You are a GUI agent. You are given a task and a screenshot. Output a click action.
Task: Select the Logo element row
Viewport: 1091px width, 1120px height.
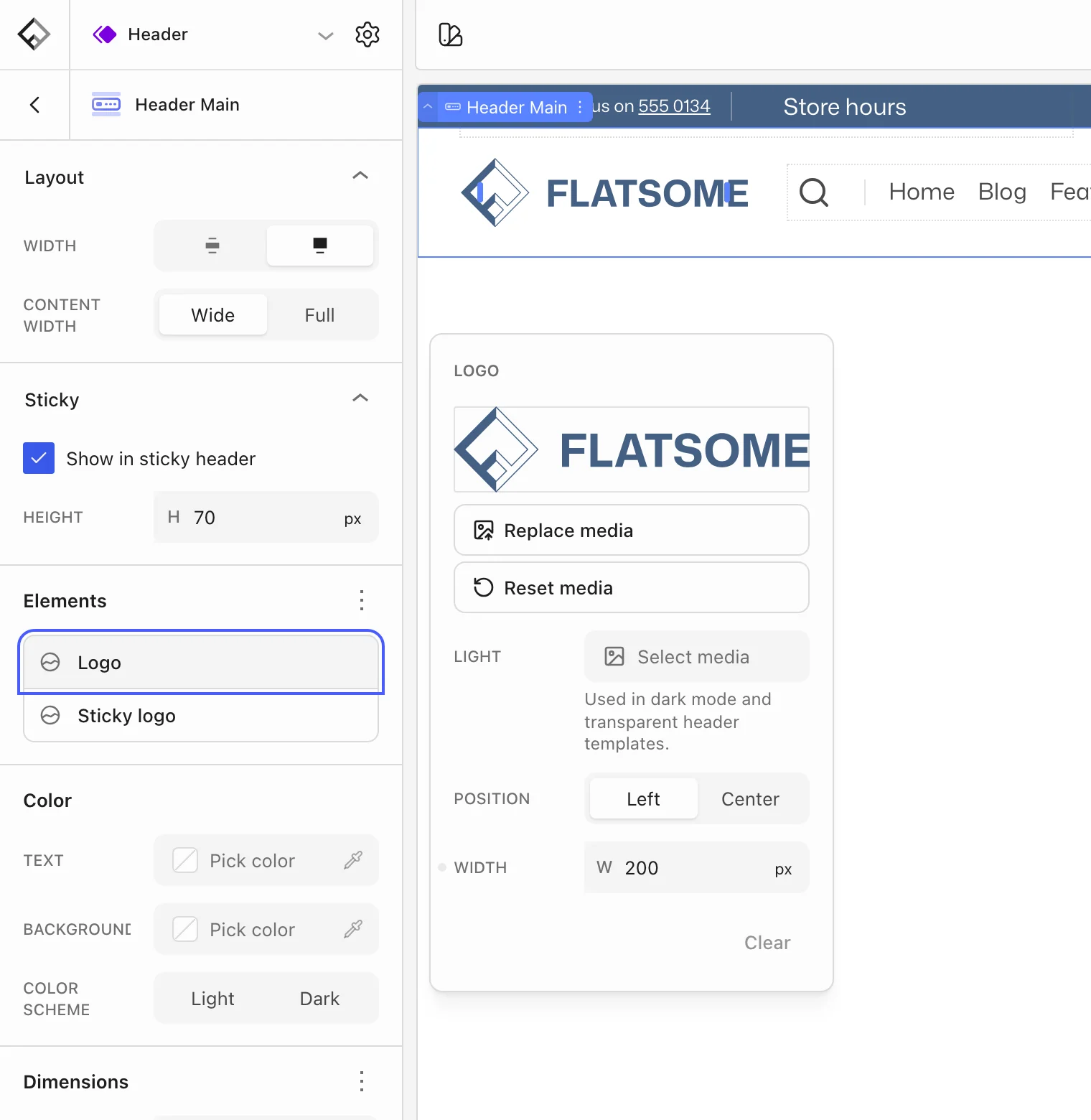pyautogui.click(x=201, y=662)
